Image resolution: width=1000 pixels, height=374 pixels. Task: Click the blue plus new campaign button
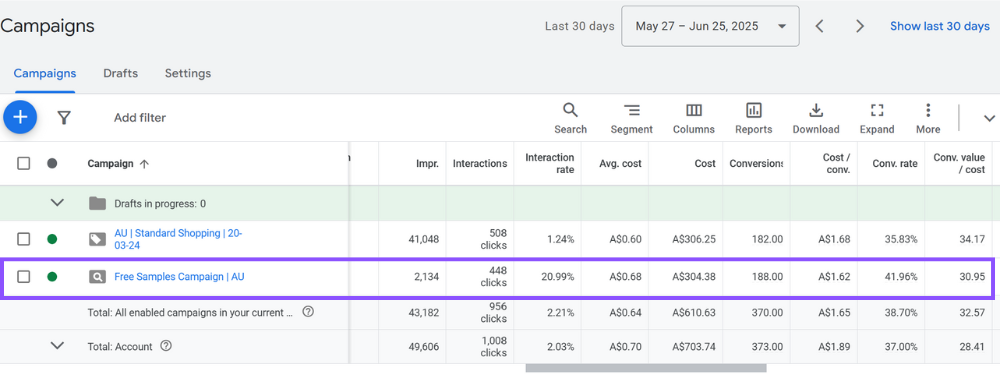click(x=20, y=117)
